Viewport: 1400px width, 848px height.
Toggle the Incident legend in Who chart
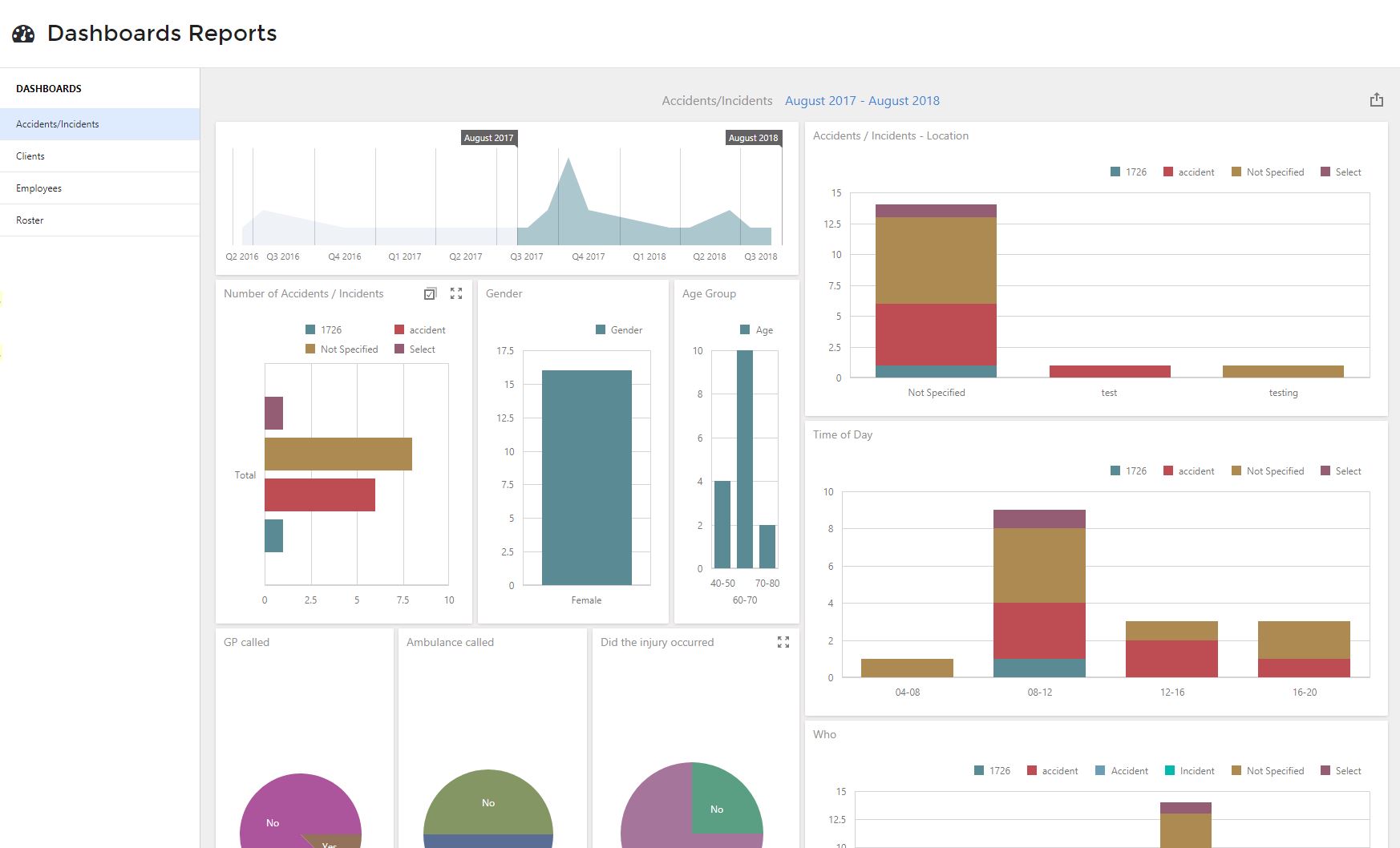(x=1189, y=771)
